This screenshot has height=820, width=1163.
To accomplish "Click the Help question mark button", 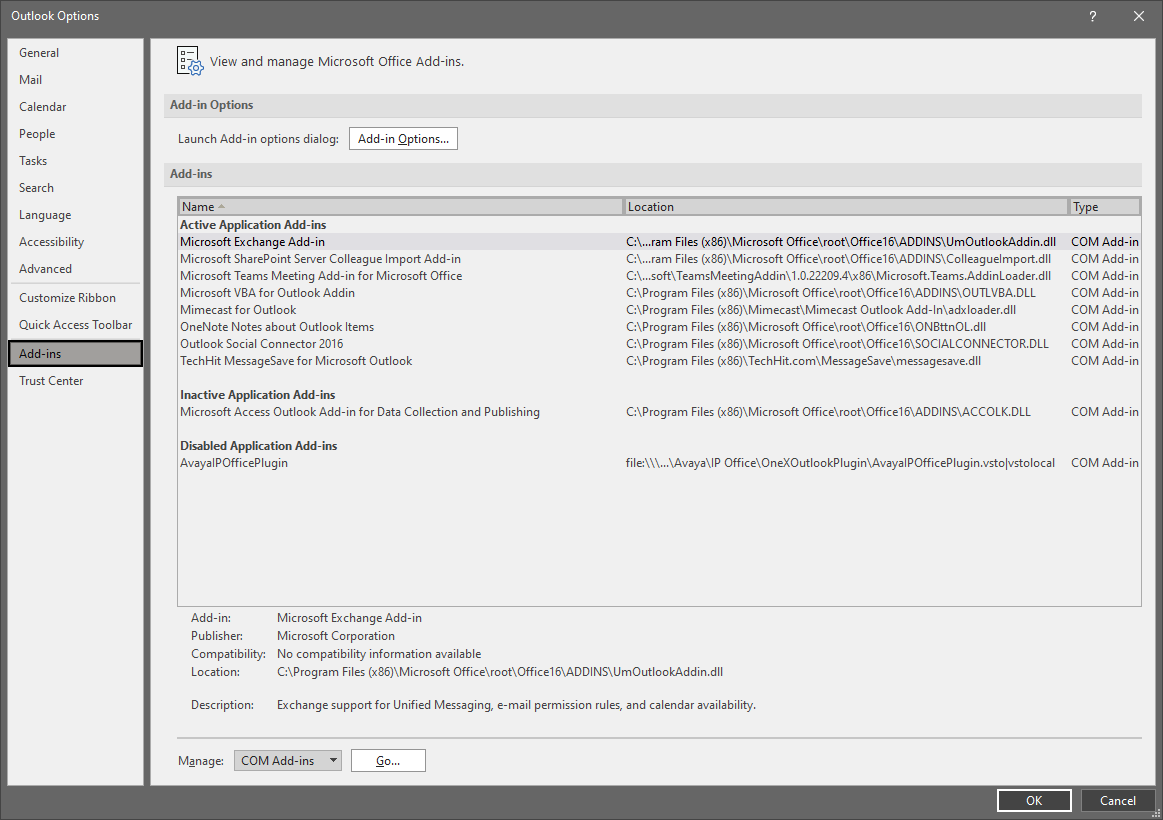I will coord(1093,16).
